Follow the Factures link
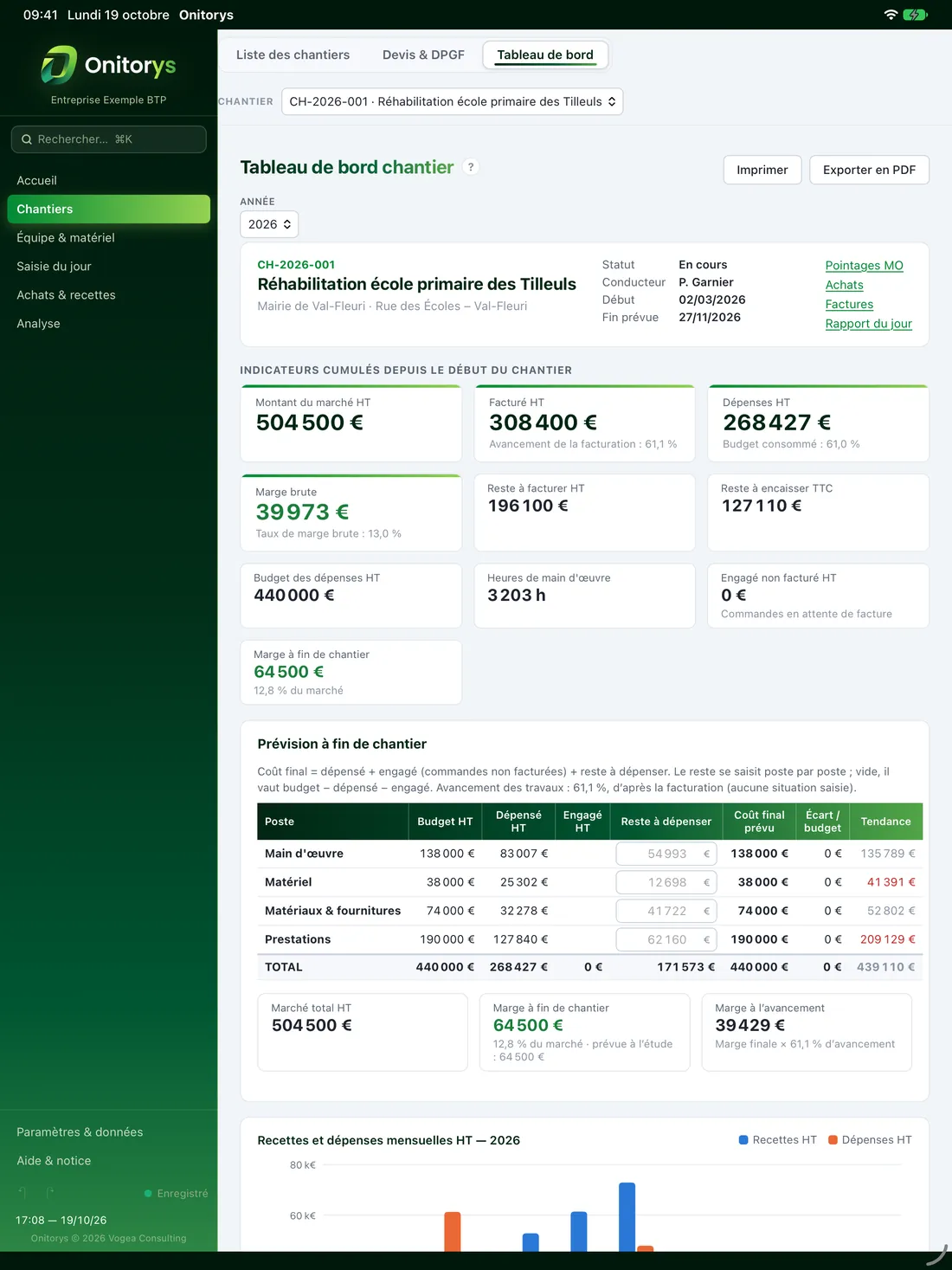 coord(849,305)
